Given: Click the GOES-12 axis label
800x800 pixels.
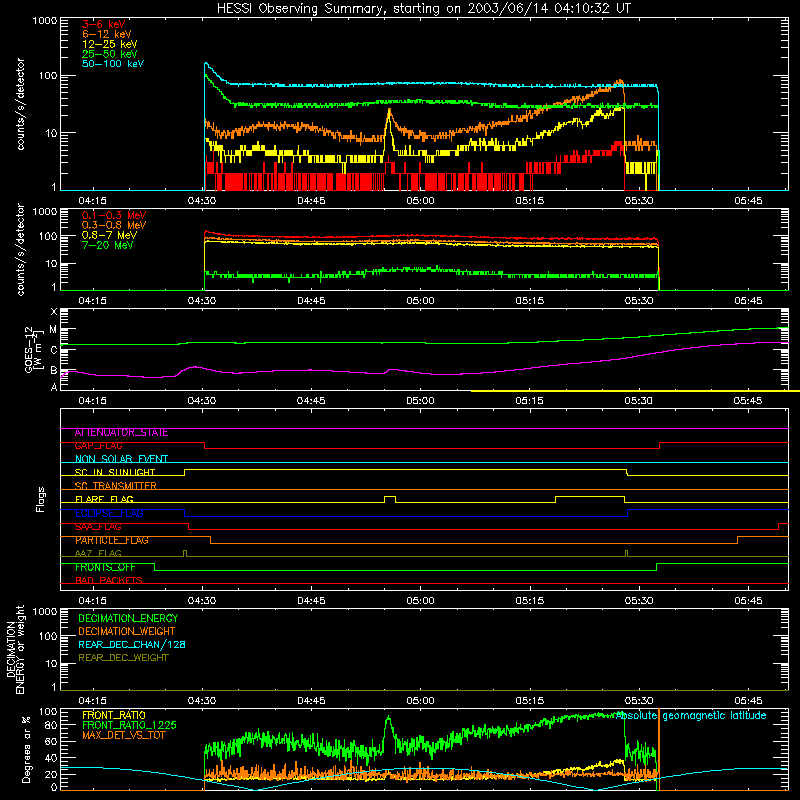Looking at the screenshot, I should point(34,349).
